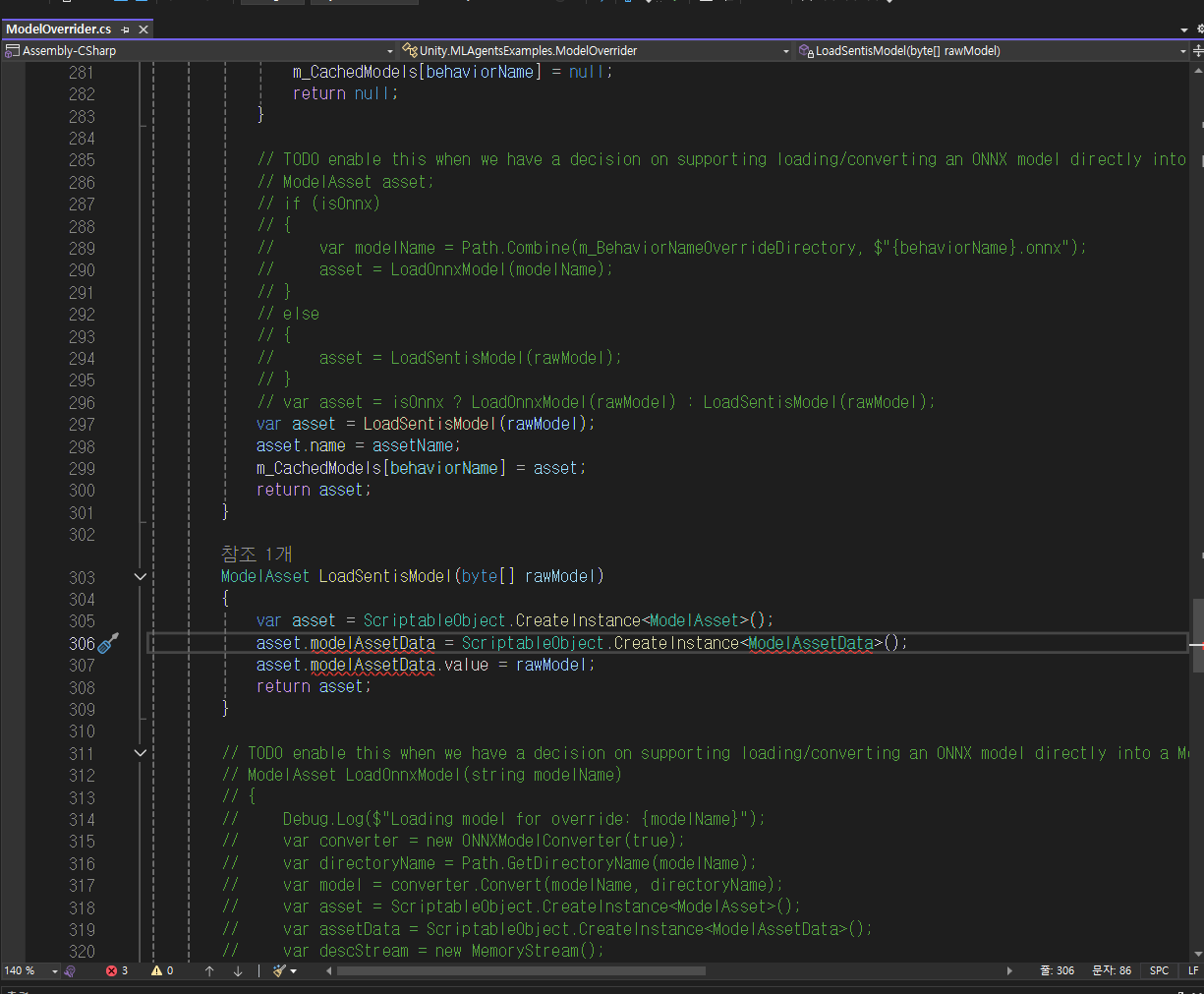Screen dimensions: 1204x994
Task: Navigate to previous issue with up arrow
Action: tap(209, 970)
